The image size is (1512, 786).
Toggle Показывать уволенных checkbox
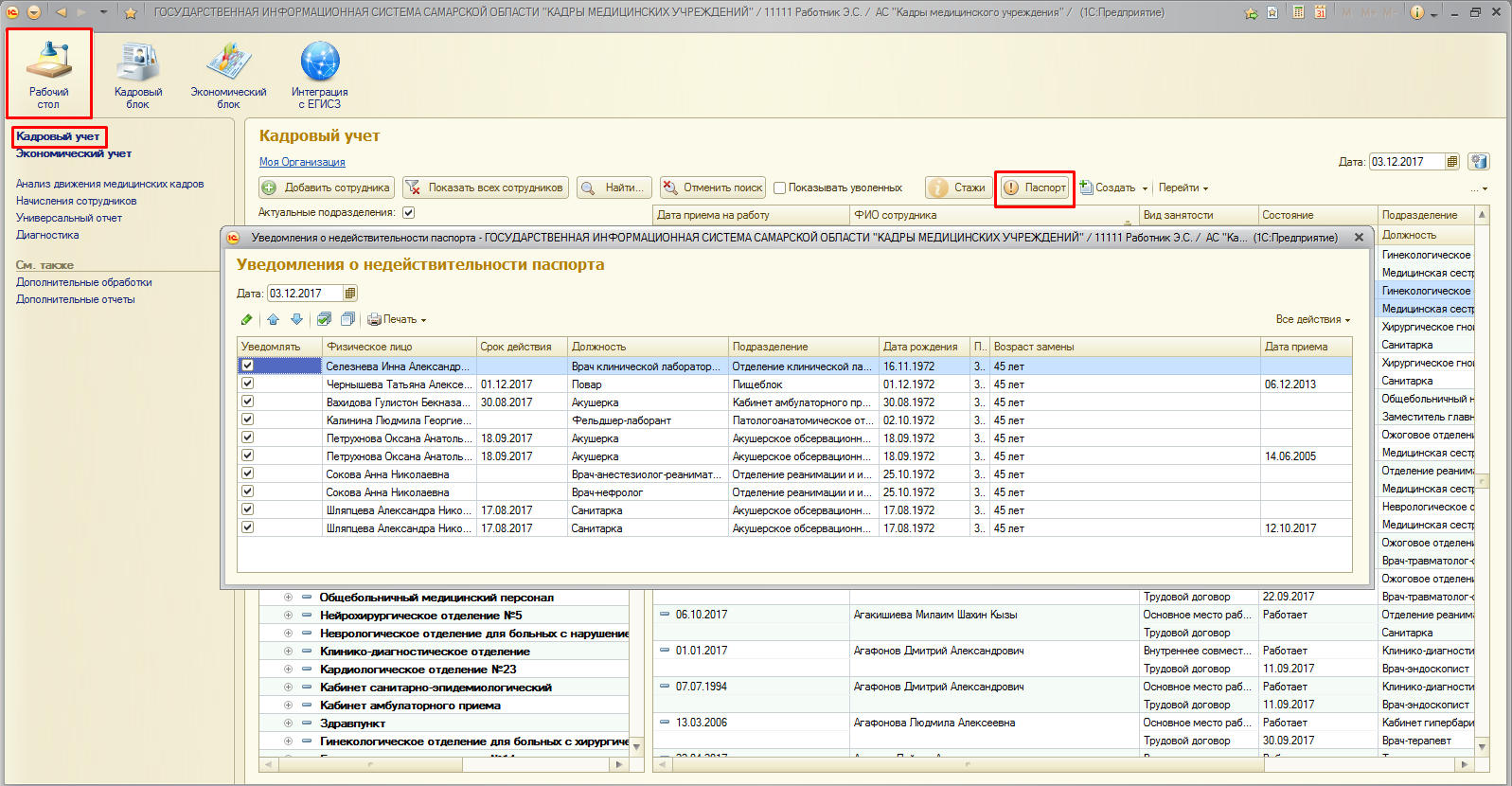point(780,188)
